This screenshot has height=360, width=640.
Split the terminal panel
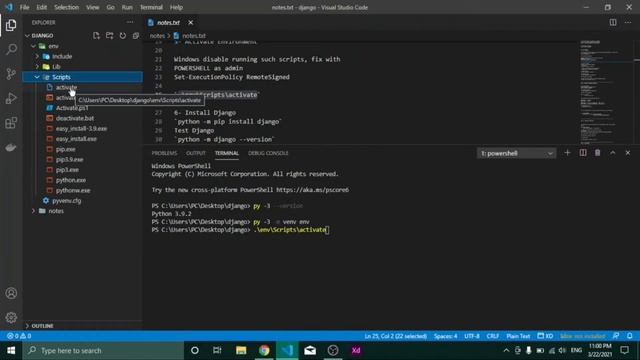click(x=583, y=153)
